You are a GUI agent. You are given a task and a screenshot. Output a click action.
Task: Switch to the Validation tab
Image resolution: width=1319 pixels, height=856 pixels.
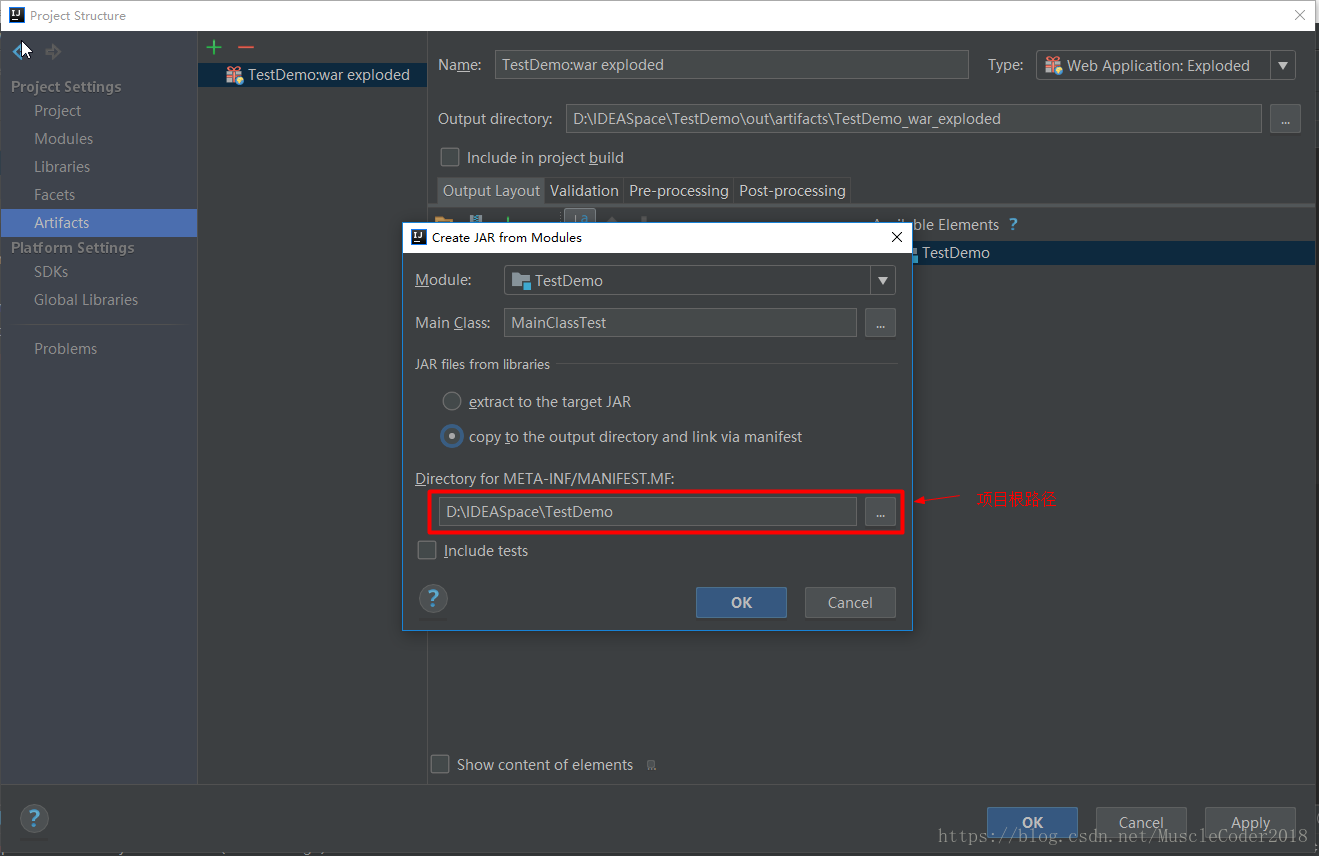tap(584, 191)
